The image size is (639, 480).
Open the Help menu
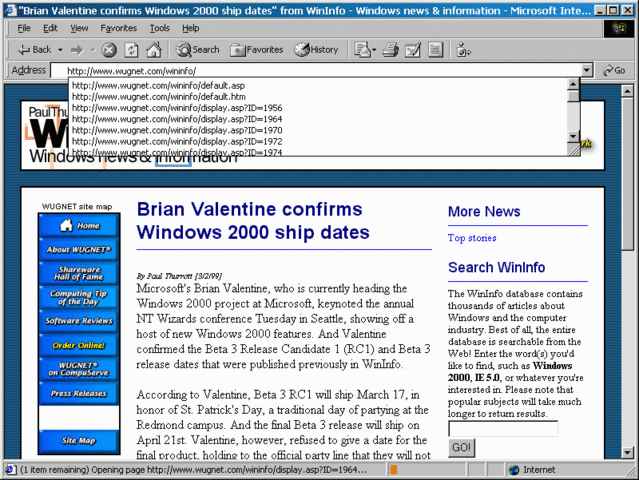tap(190, 28)
